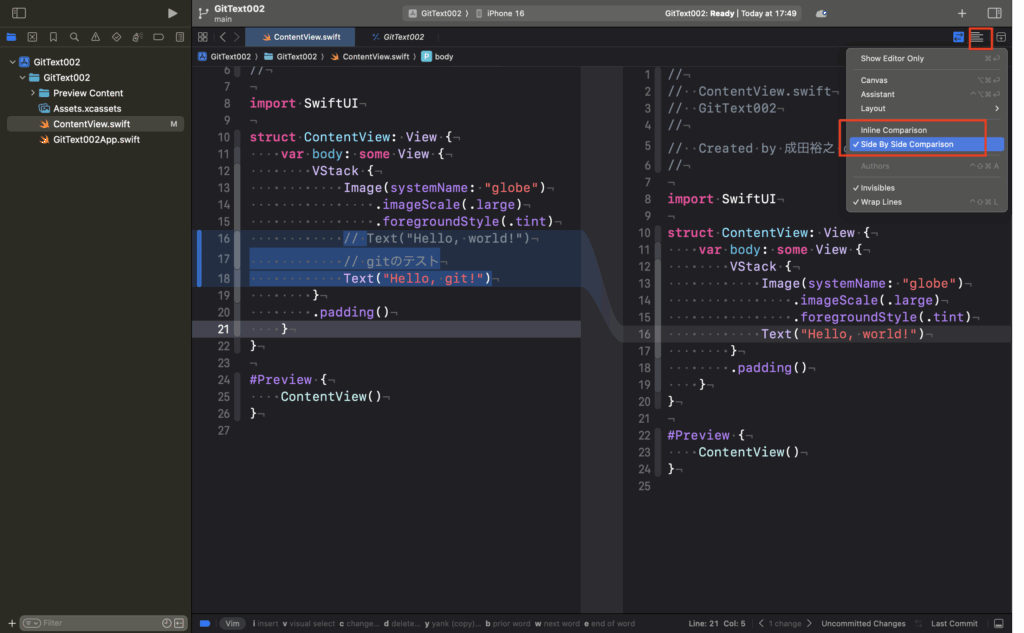The width and height of the screenshot is (1024, 633).
Task: Click GitText002 folder in jump bar
Action: pos(290,57)
